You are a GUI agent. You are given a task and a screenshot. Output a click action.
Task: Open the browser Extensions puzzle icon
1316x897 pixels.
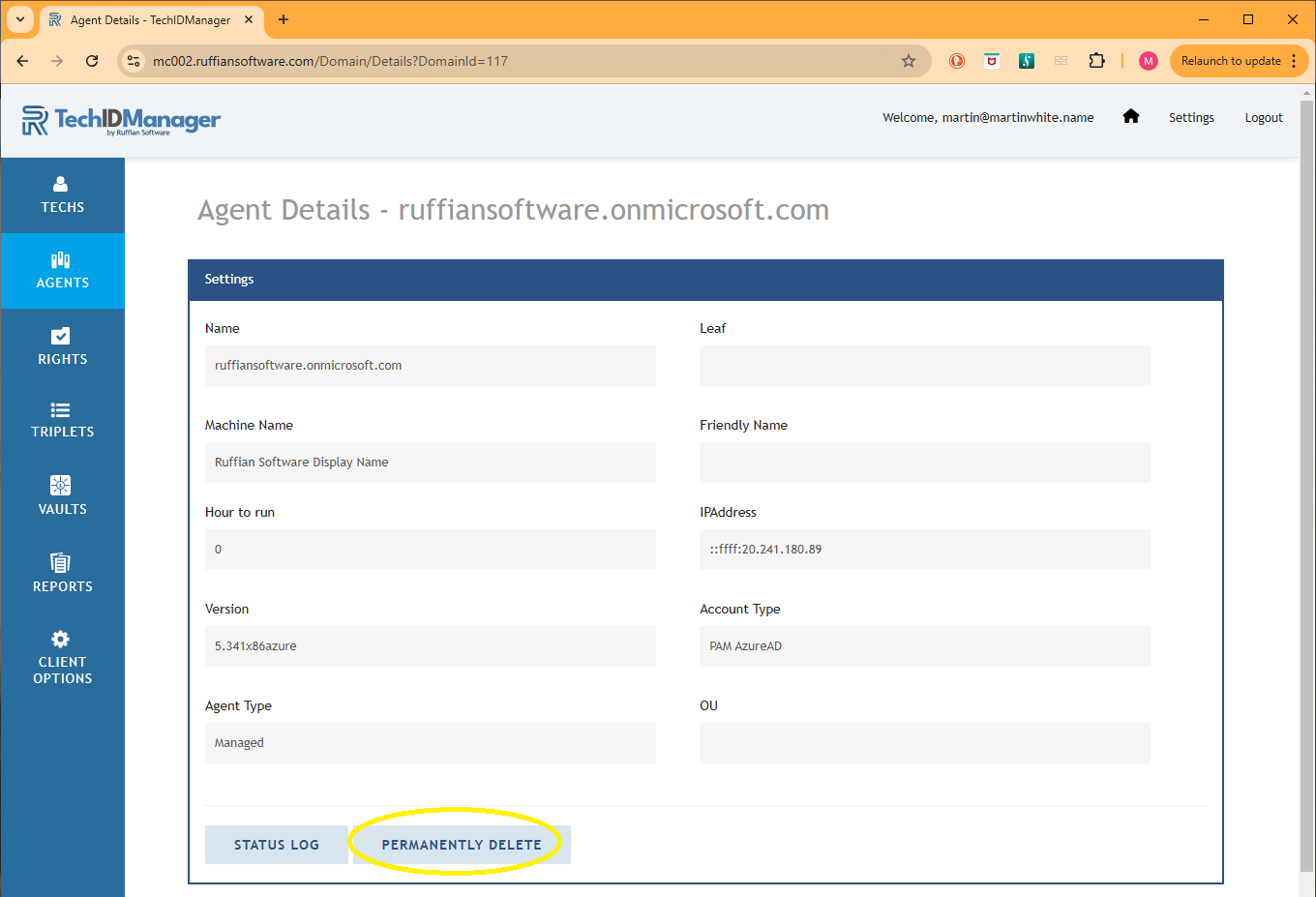[1096, 61]
